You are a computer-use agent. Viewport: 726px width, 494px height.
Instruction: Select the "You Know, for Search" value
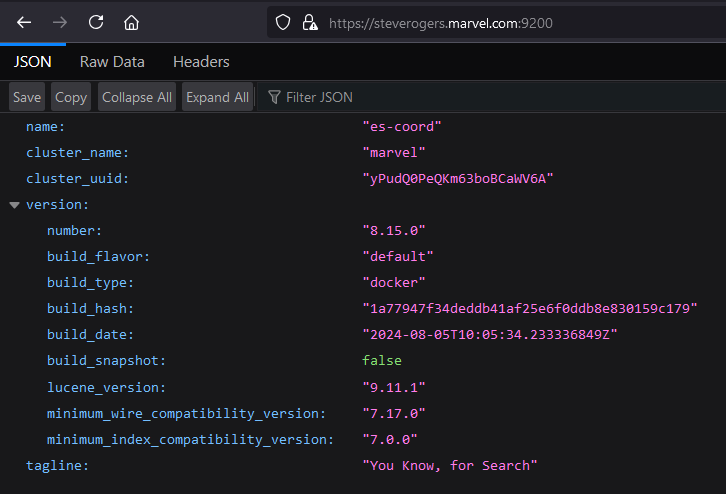tap(450, 465)
